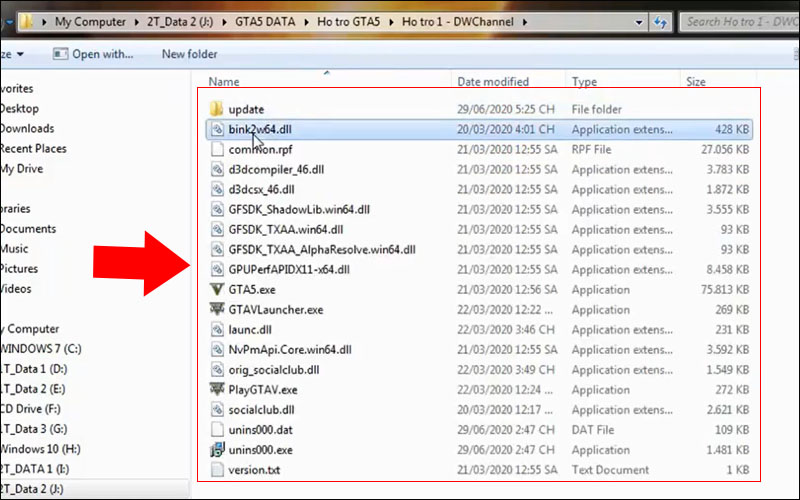The height and width of the screenshot is (500, 800).
Task: Go to 2T_Data 2 (J:) in breadcrumb
Action: tap(180, 22)
